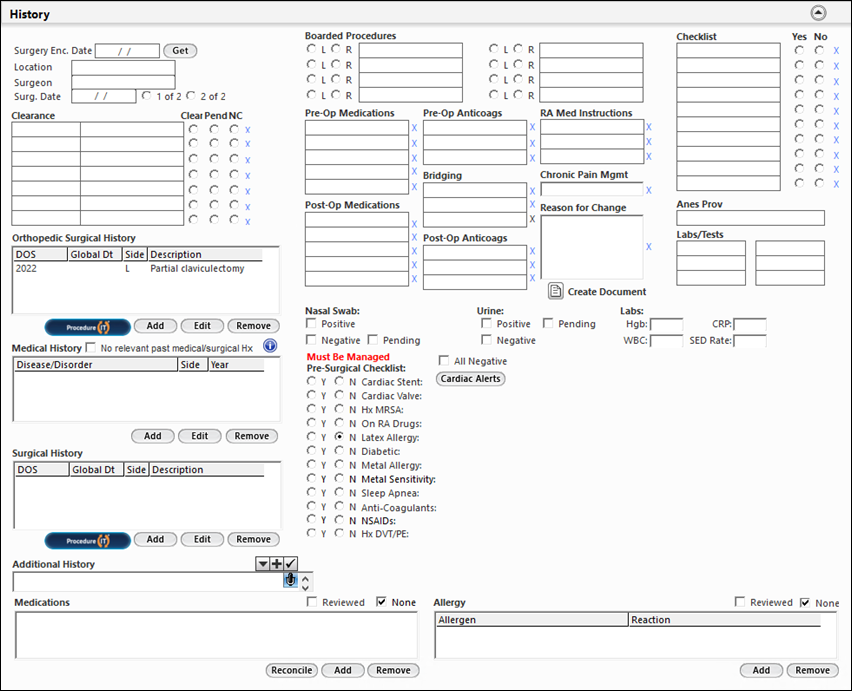Clear the last Checklist row with its X

pyautogui.click(x=836, y=184)
